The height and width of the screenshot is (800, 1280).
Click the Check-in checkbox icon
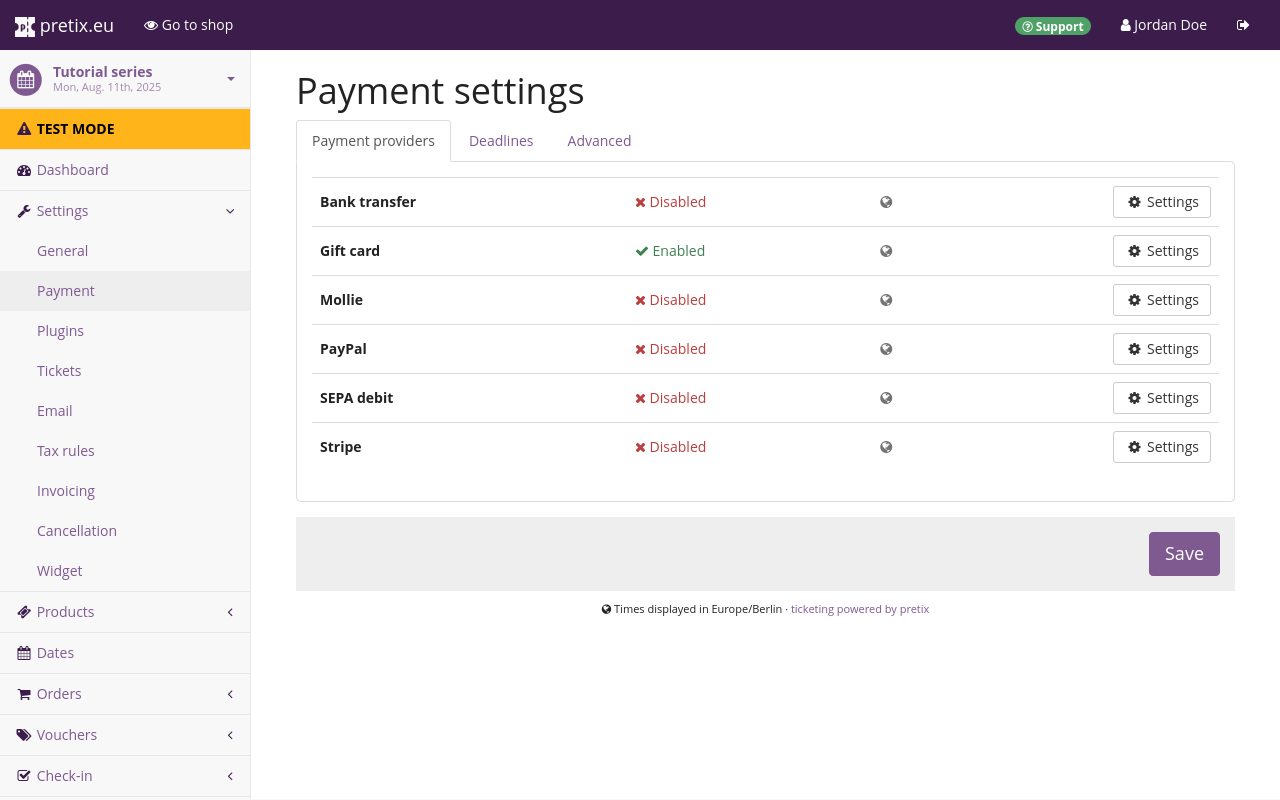(x=24, y=776)
